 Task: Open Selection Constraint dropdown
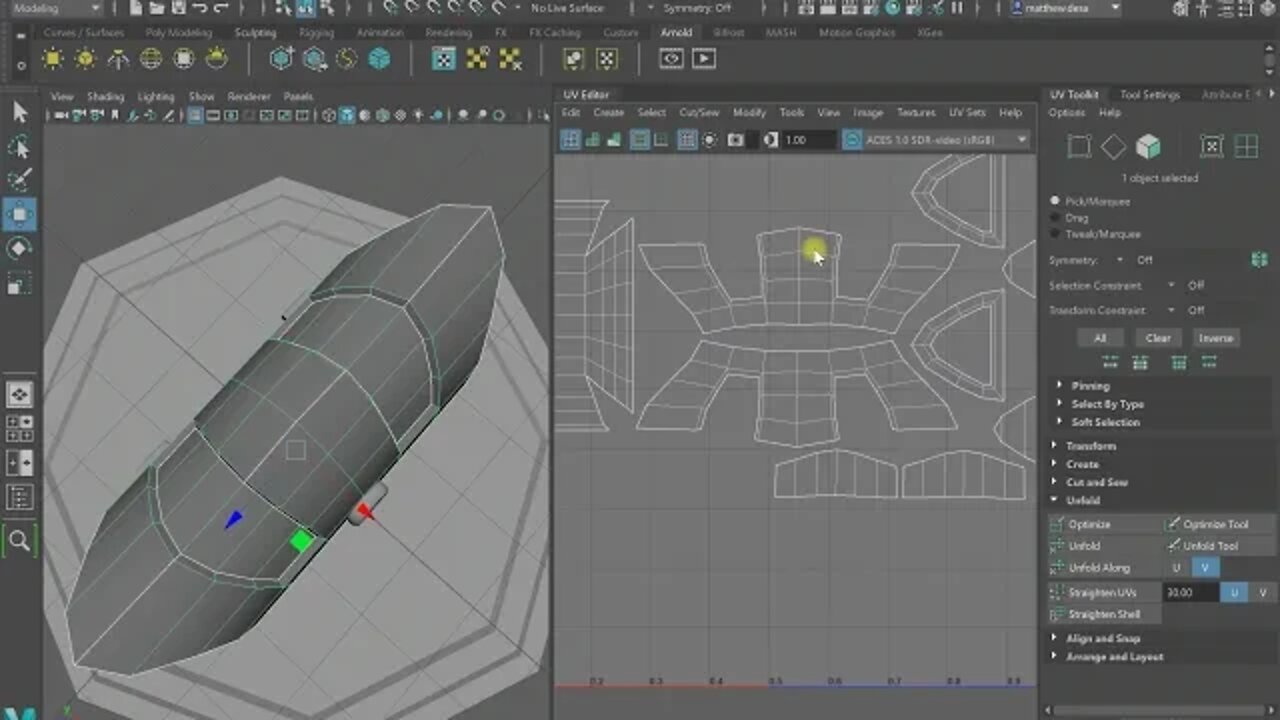pyautogui.click(x=1172, y=285)
